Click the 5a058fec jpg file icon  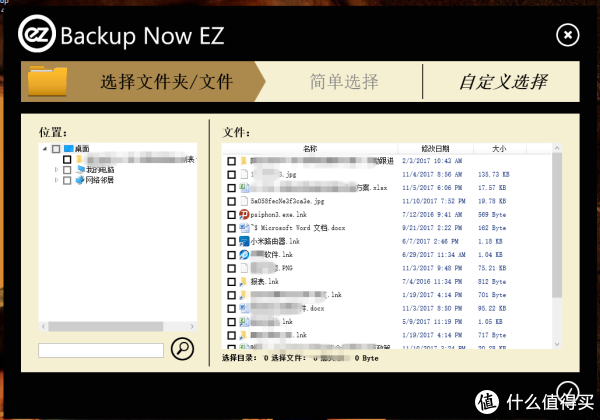click(x=244, y=201)
